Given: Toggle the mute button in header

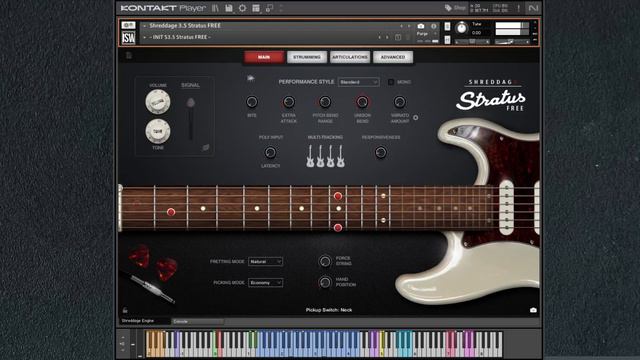Looking at the screenshot, I should 447,40.
